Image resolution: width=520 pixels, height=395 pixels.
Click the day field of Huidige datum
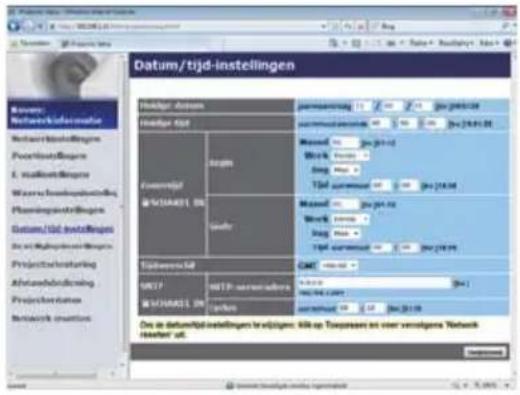(422, 106)
